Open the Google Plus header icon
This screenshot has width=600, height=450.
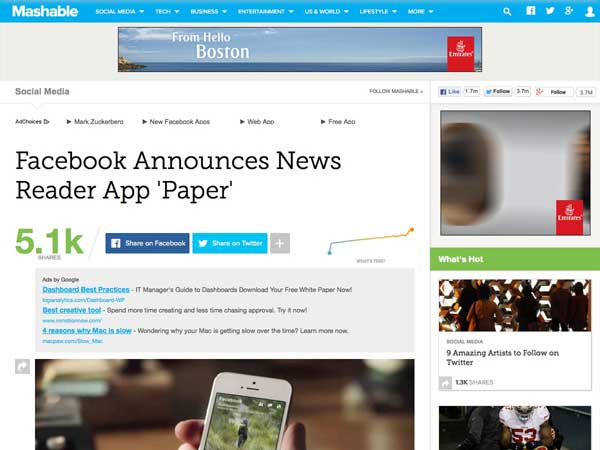pyautogui.click(x=569, y=11)
